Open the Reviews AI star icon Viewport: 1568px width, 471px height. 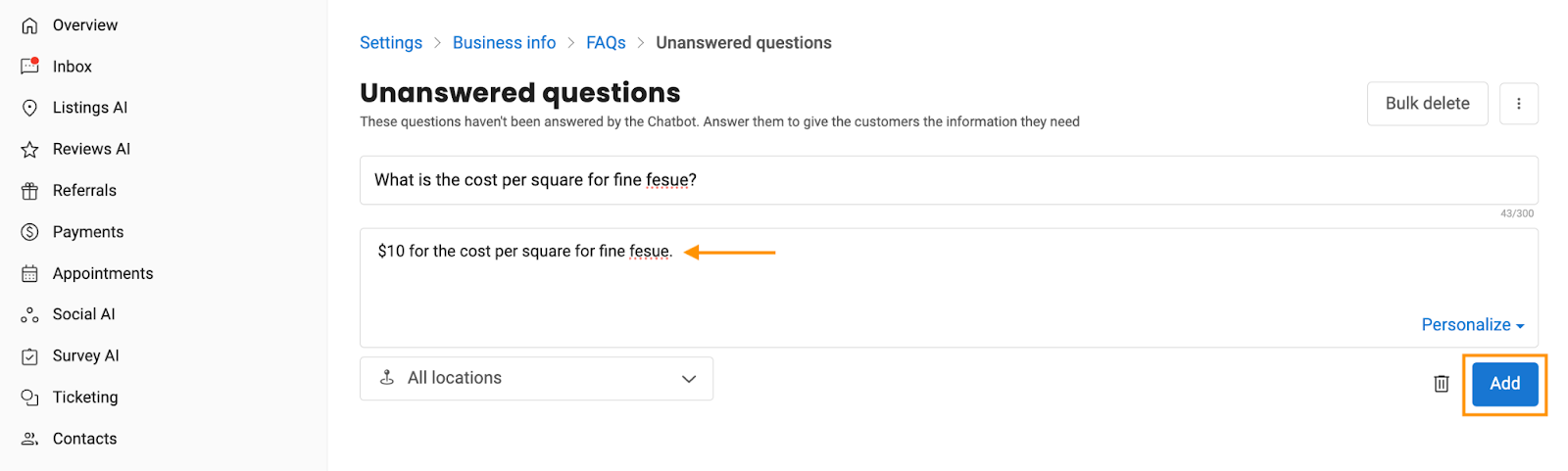[30, 149]
